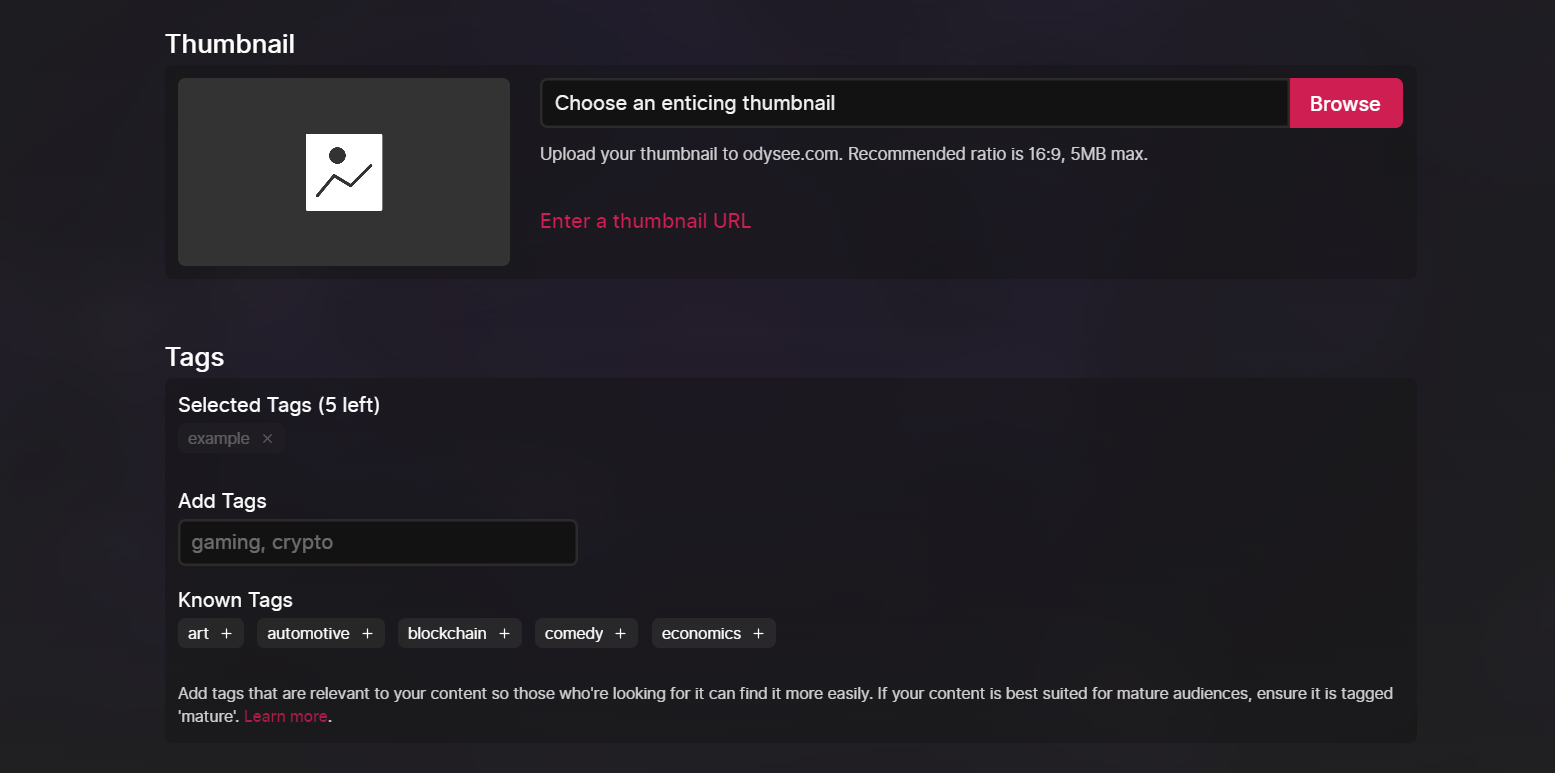Click the plus icon on the comedy tag

tap(620, 634)
